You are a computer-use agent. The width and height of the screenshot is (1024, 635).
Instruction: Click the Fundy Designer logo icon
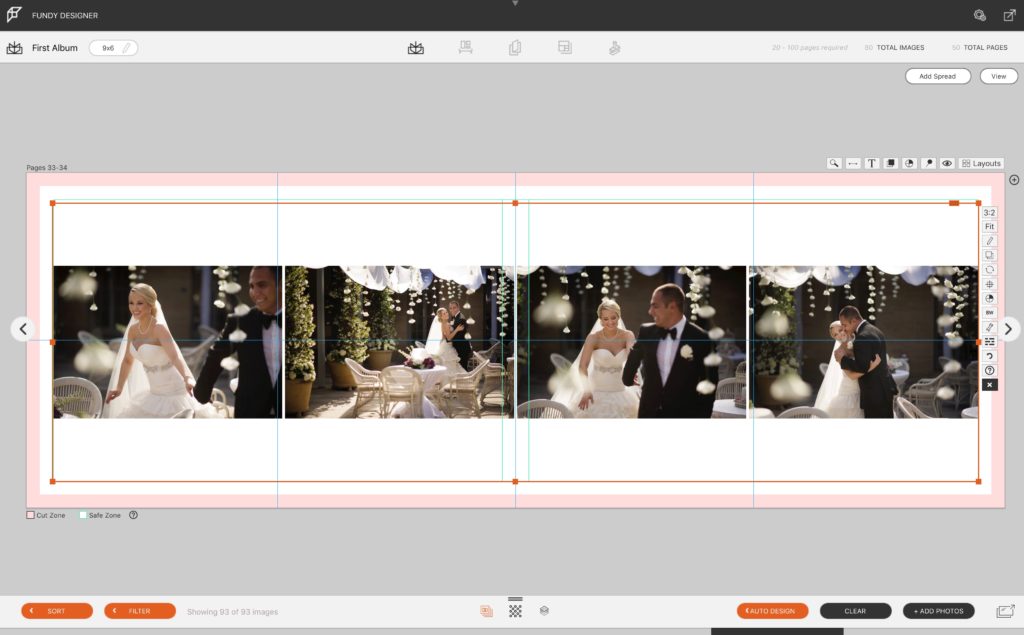[x=14, y=14]
